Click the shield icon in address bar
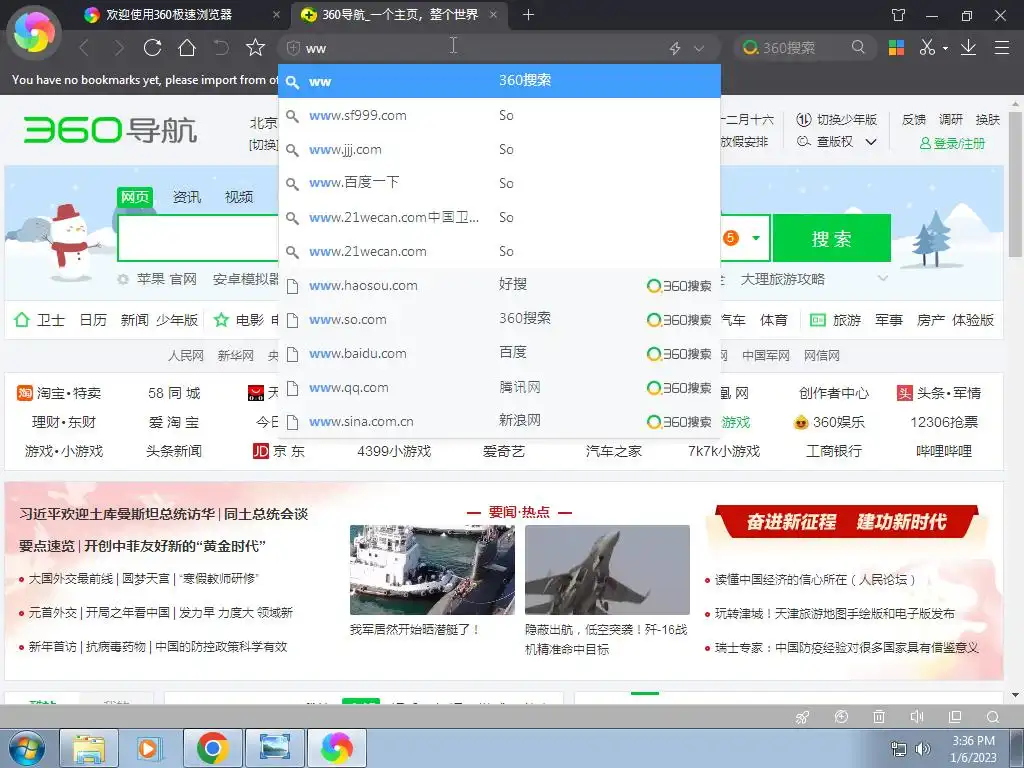 (x=293, y=48)
